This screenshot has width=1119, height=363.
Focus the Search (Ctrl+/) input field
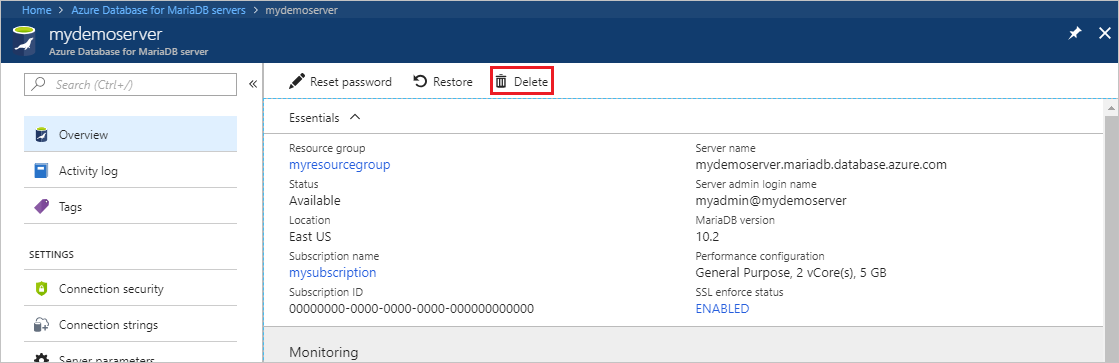[131, 84]
